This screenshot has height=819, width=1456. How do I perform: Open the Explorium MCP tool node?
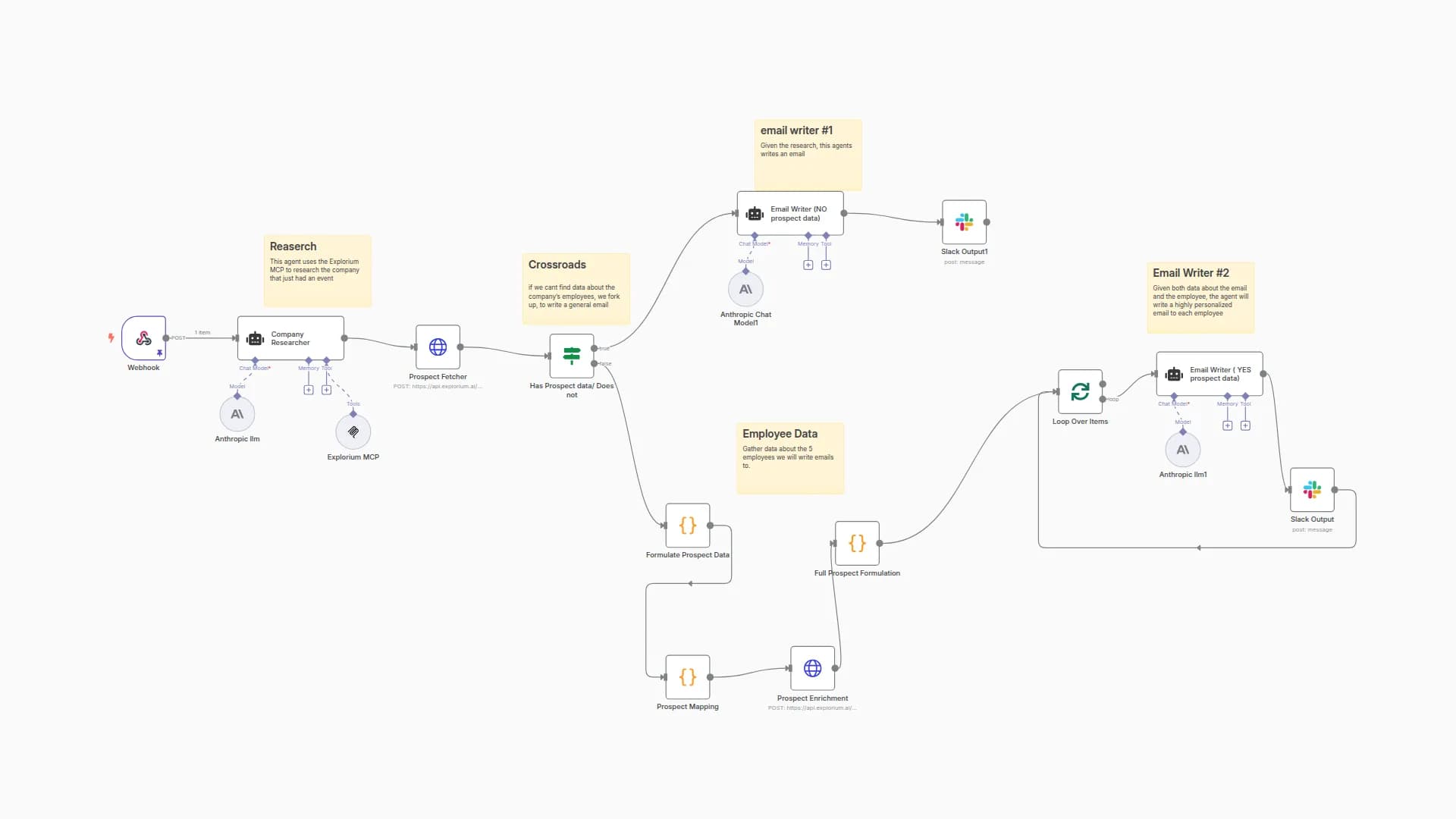tap(353, 432)
